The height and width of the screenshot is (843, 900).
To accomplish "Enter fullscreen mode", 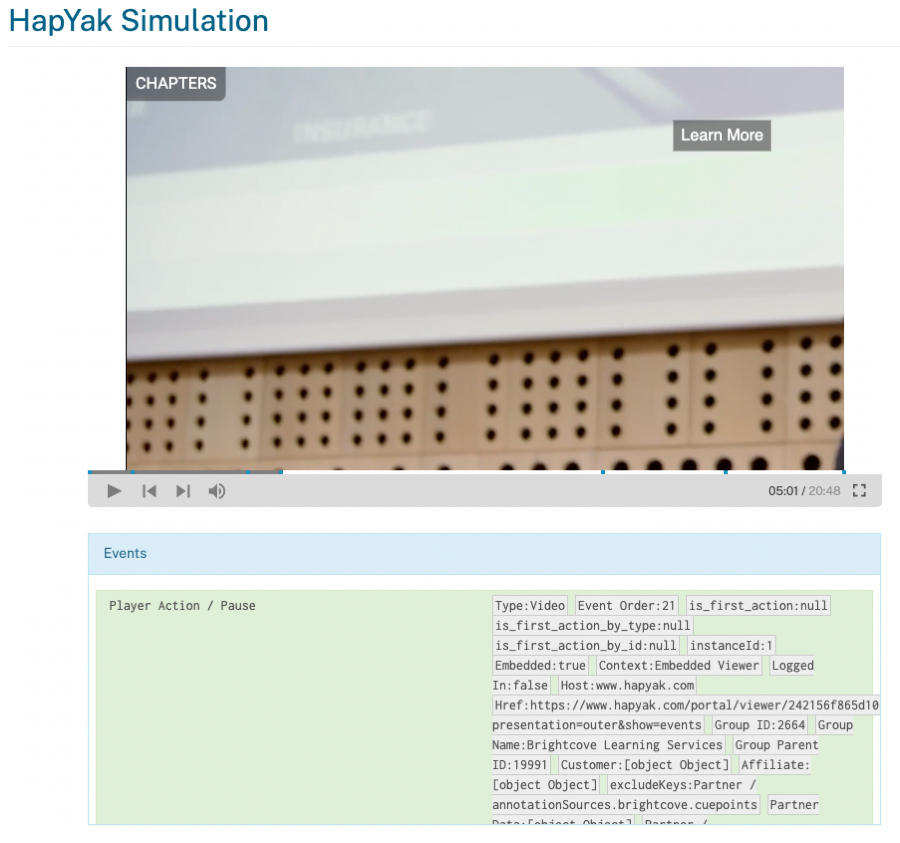I will click(859, 491).
